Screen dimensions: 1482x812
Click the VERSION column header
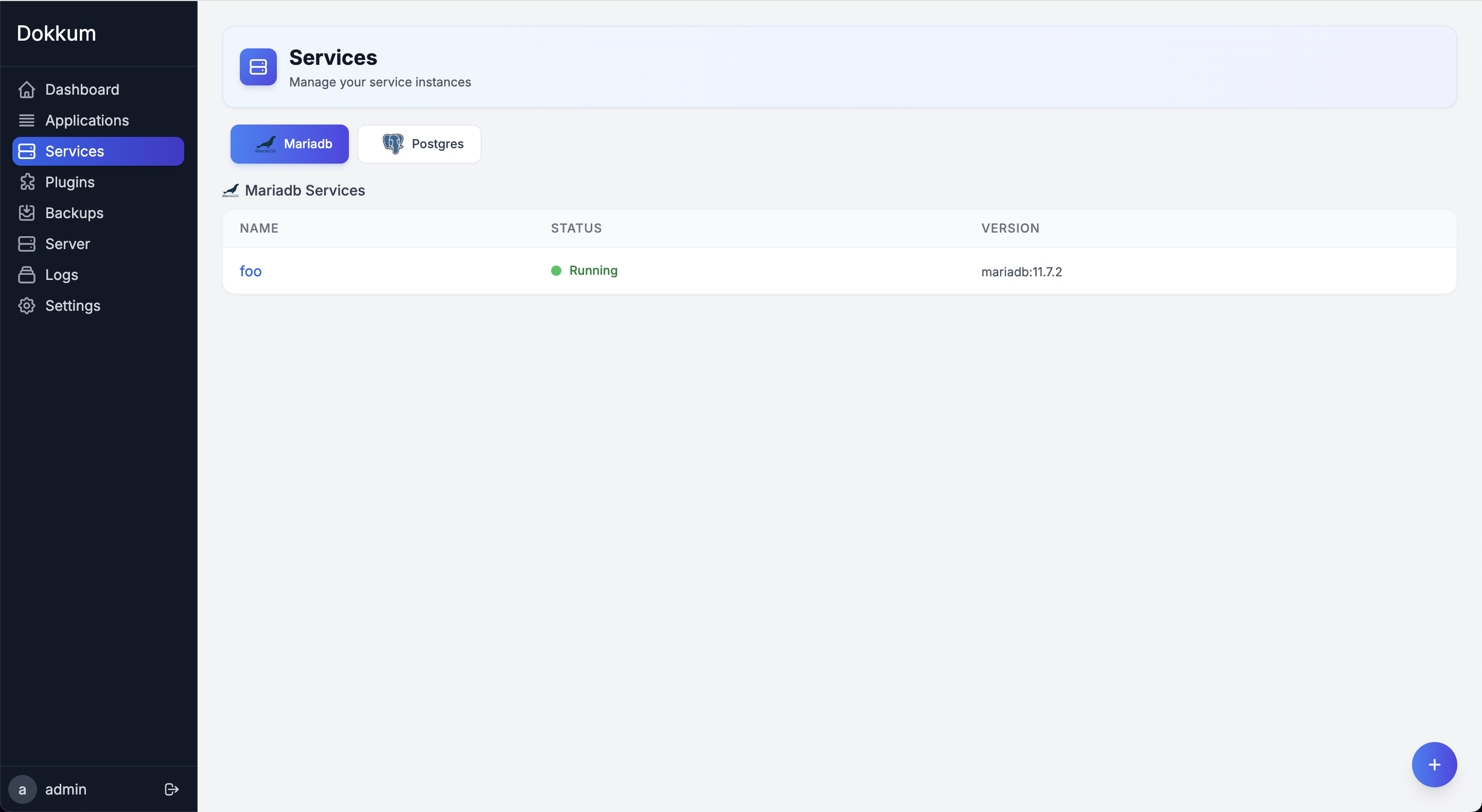[x=1010, y=228]
